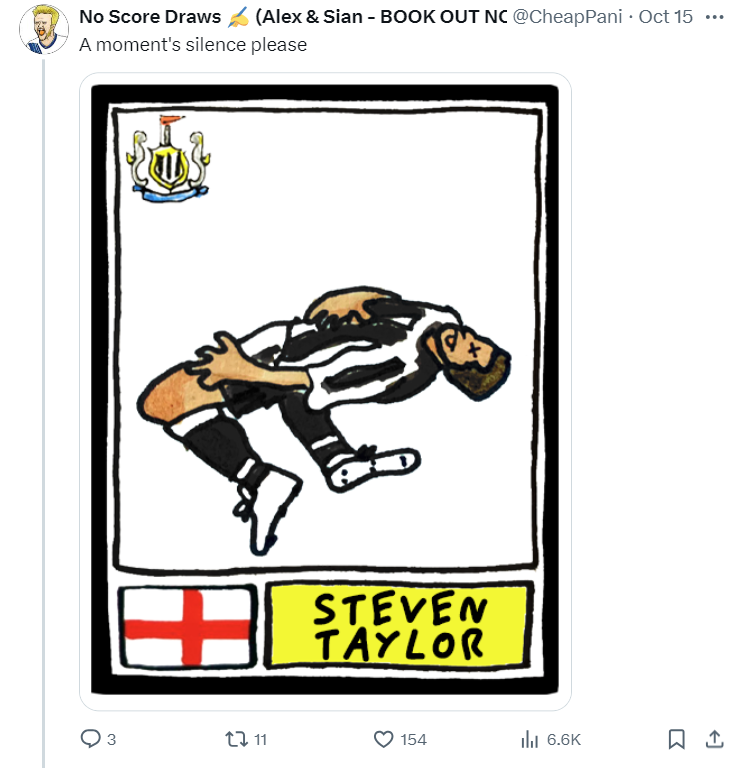
Task: Click the tweet text 'A moment's silence please'
Action: 193,45
